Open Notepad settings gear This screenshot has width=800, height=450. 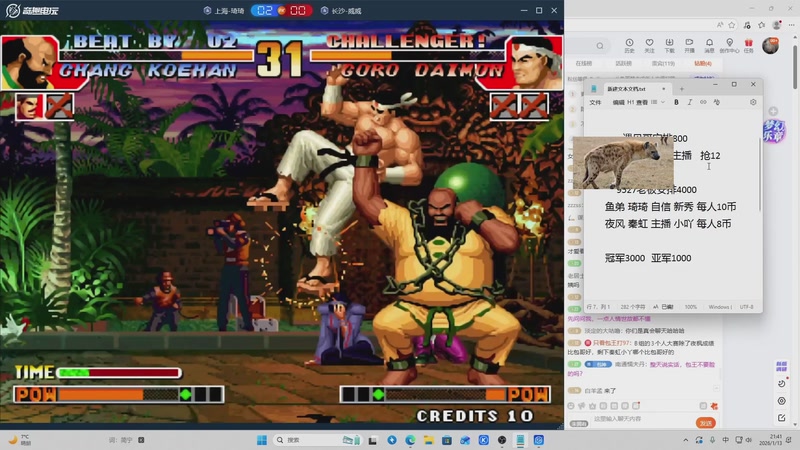(753, 102)
